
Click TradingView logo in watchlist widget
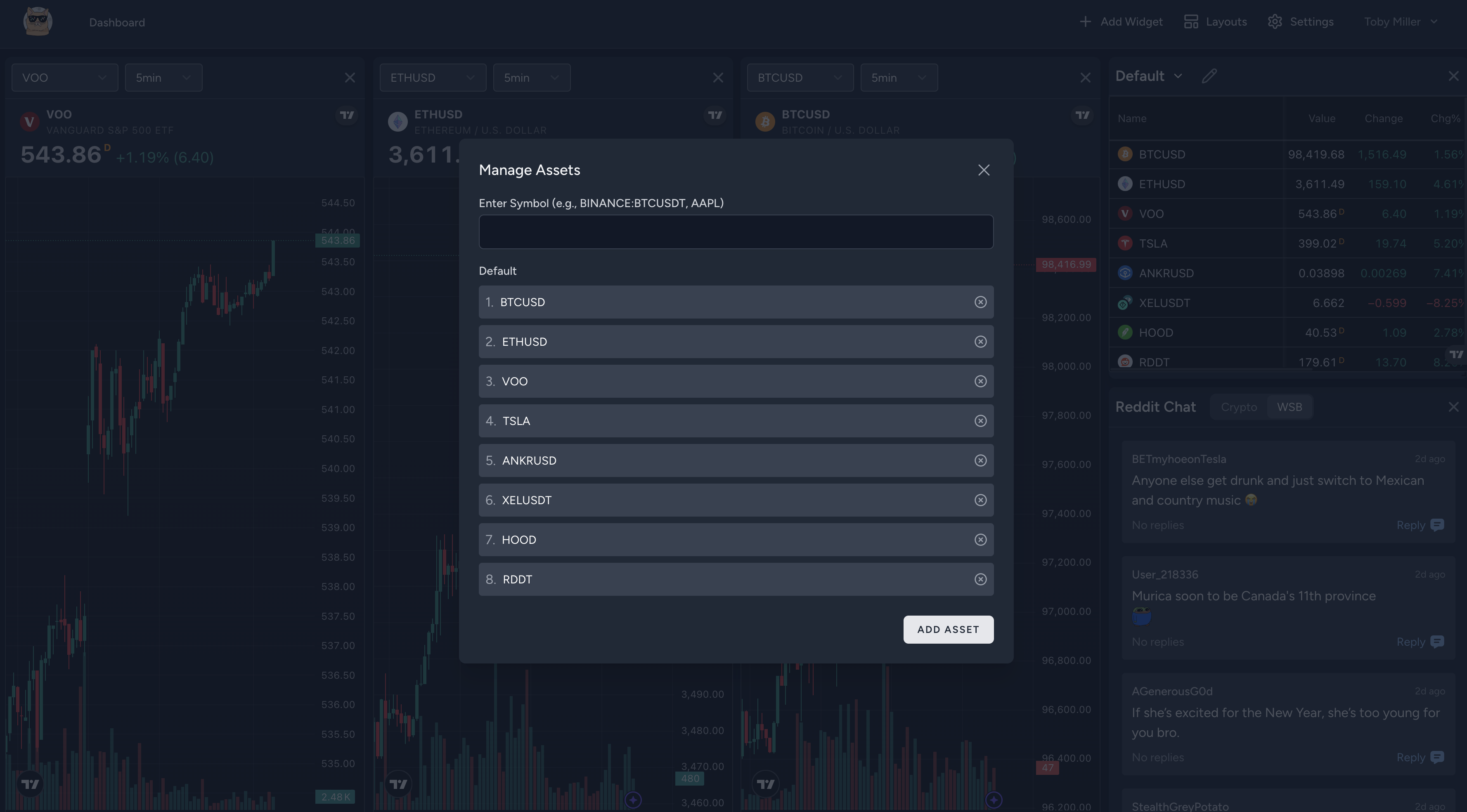1456,354
